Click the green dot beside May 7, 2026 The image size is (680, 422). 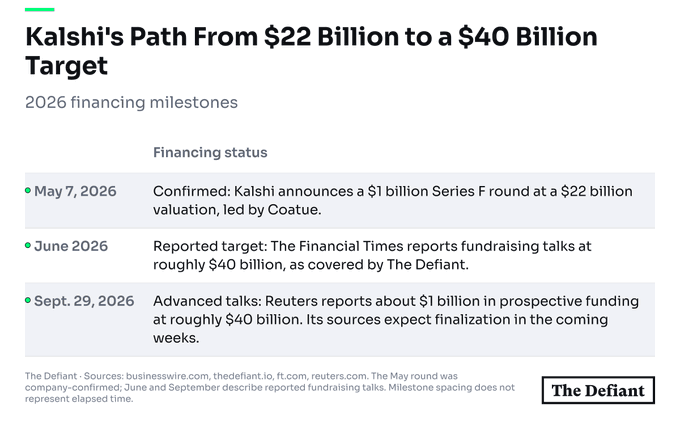pos(28,190)
